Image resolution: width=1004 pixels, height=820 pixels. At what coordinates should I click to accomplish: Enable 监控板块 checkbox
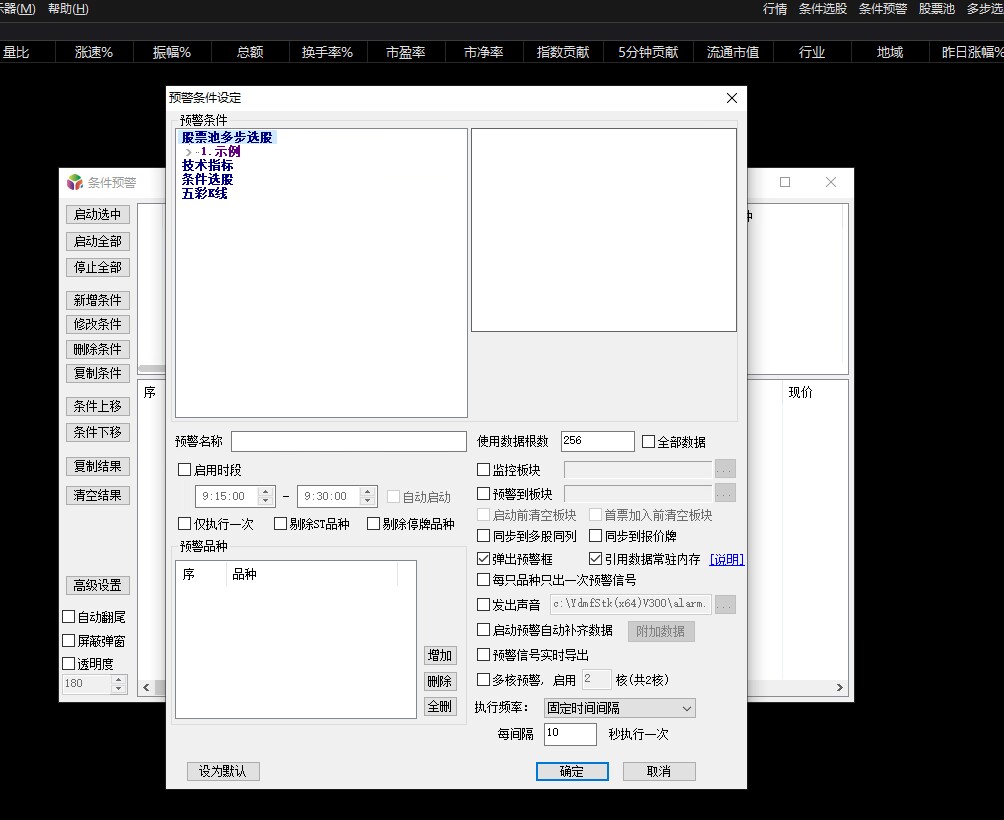[x=483, y=470]
